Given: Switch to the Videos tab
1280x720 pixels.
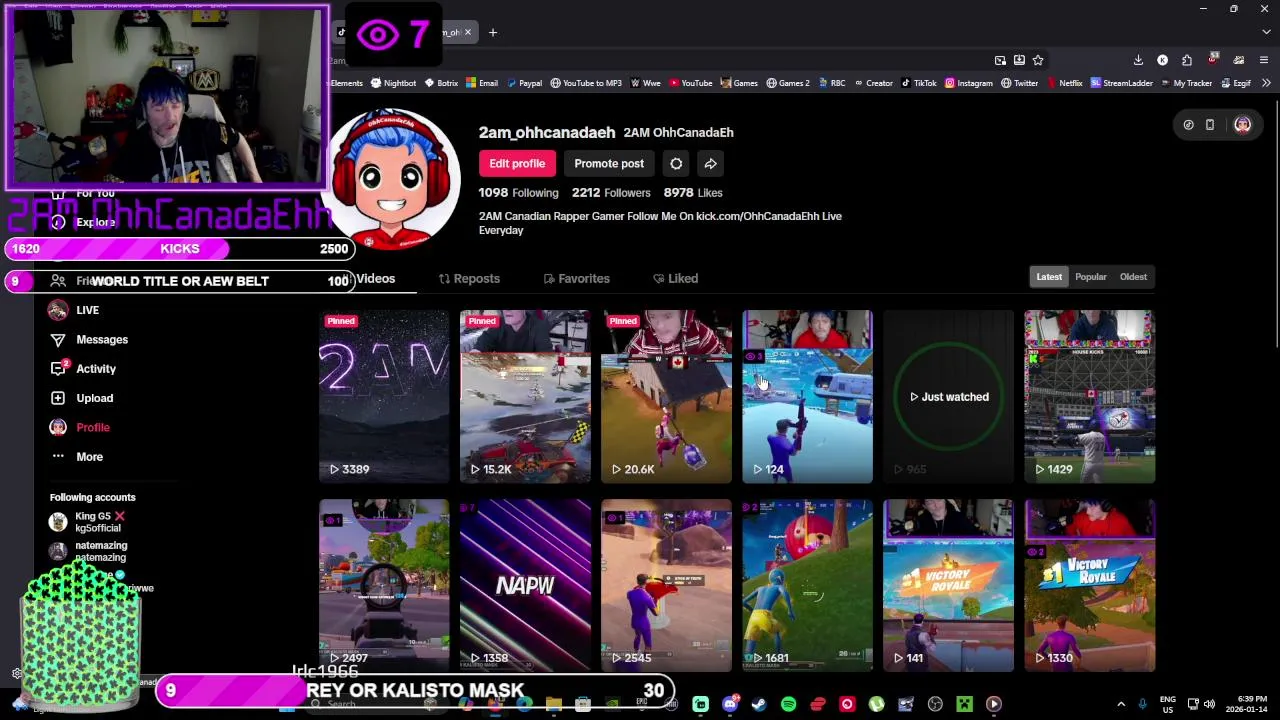Looking at the screenshot, I should (x=375, y=279).
